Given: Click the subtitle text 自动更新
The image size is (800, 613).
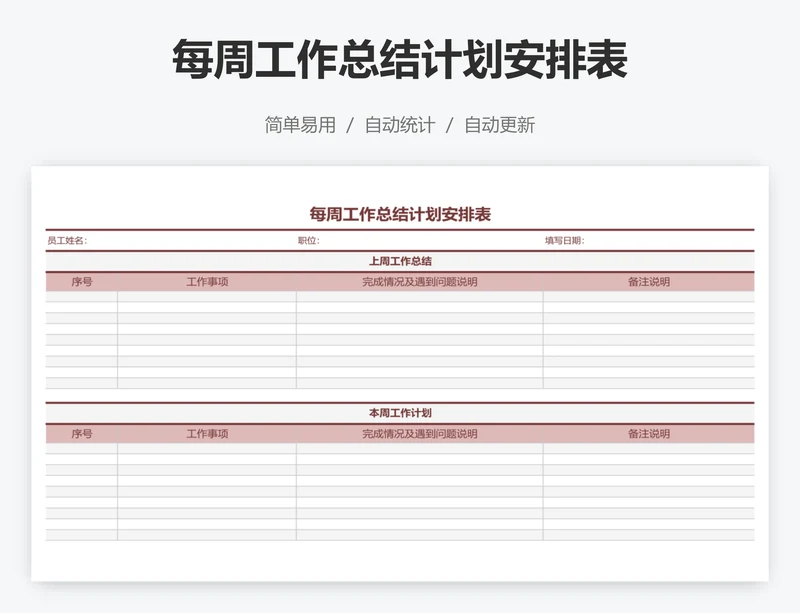Looking at the screenshot, I should (x=499, y=125).
